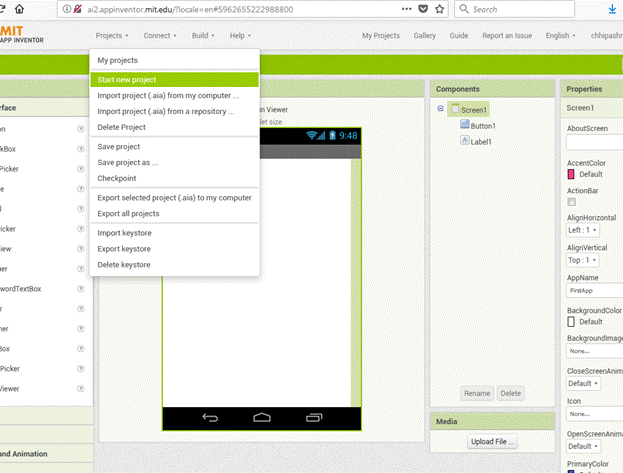
Task: Select Save project as menu entry
Action: click(x=174, y=163)
